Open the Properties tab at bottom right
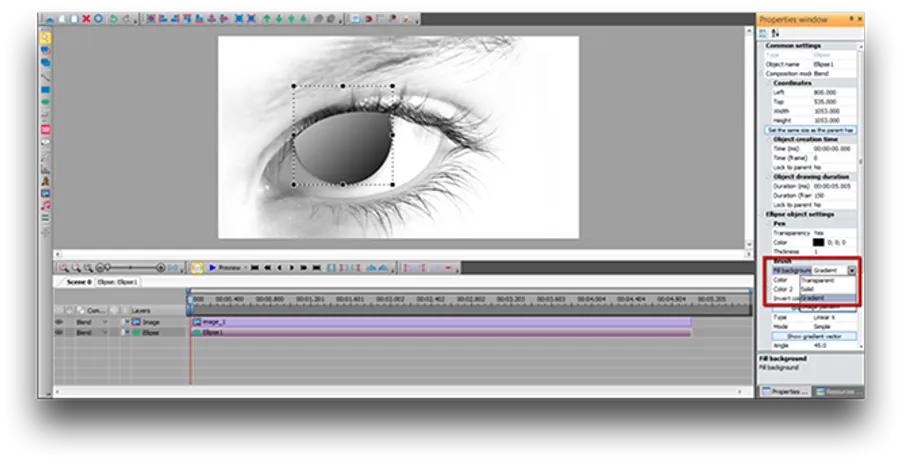This screenshot has width=900, height=459. (785, 391)
